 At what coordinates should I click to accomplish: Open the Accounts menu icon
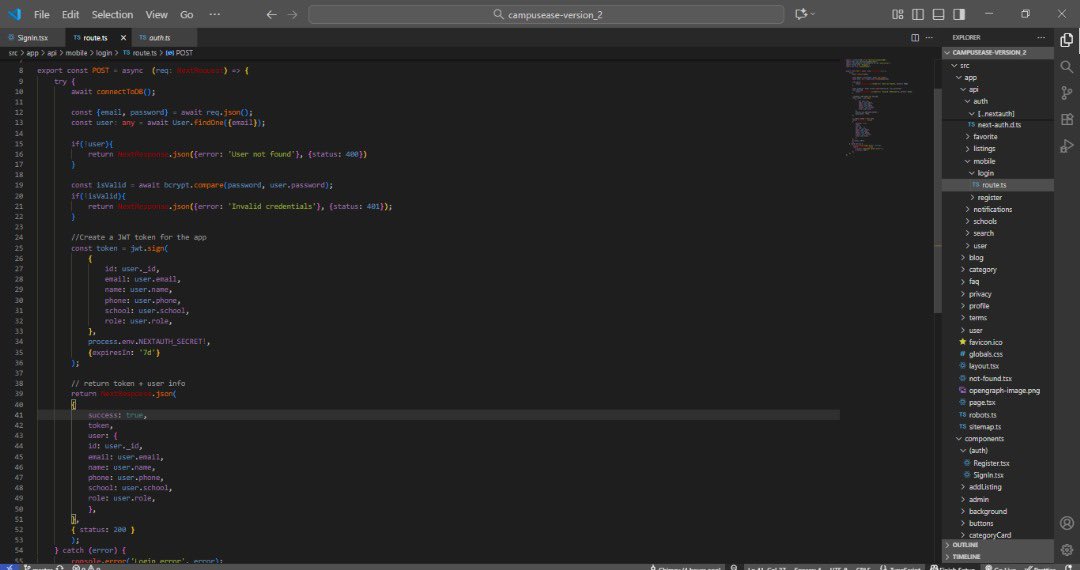tap(1066, 523)
